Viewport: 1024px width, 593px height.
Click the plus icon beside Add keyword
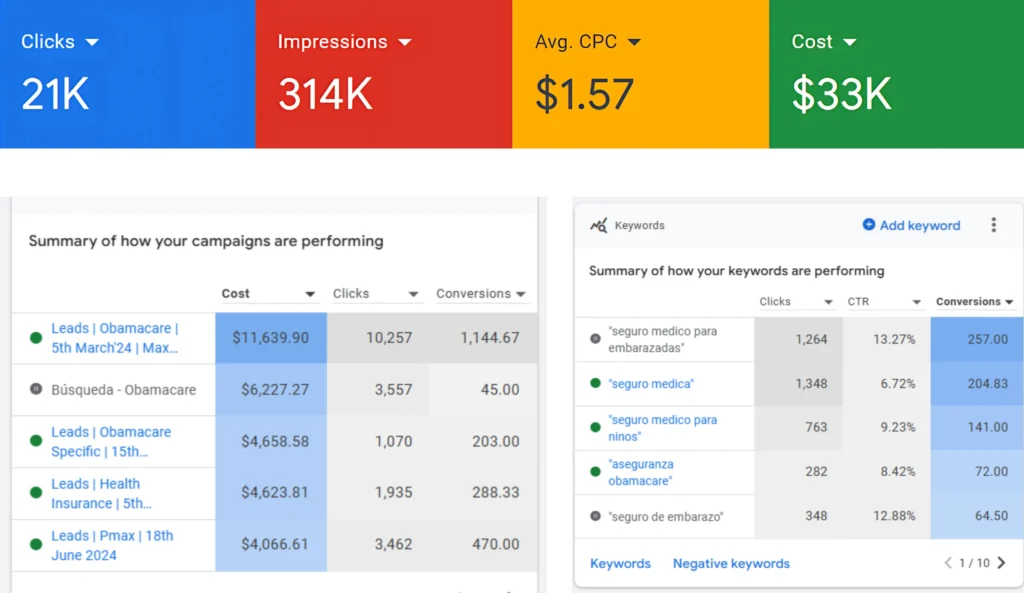868,225
